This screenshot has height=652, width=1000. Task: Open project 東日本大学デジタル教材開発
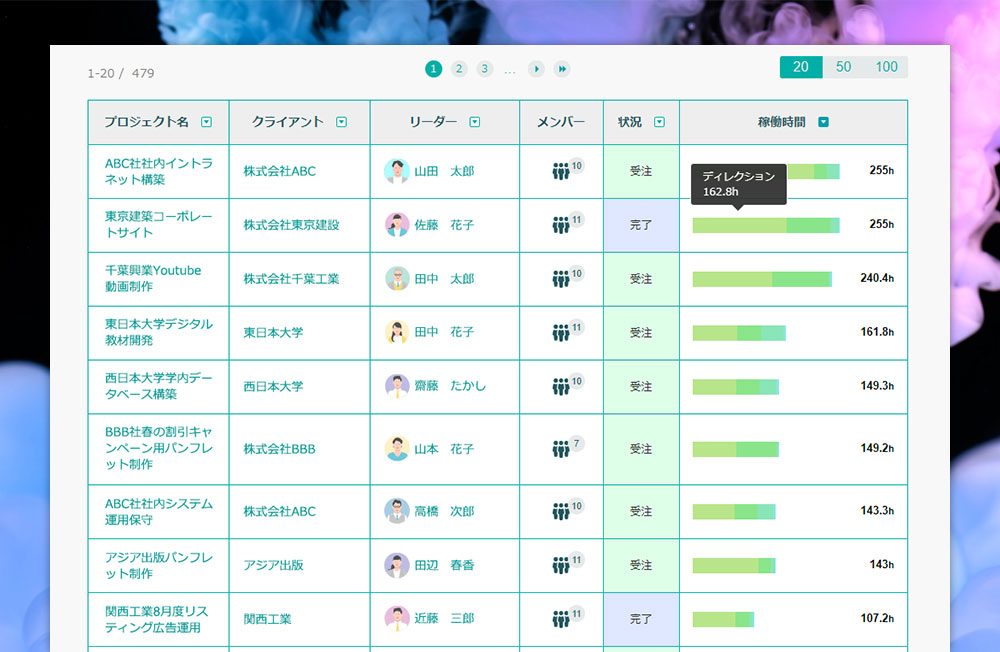159,332
